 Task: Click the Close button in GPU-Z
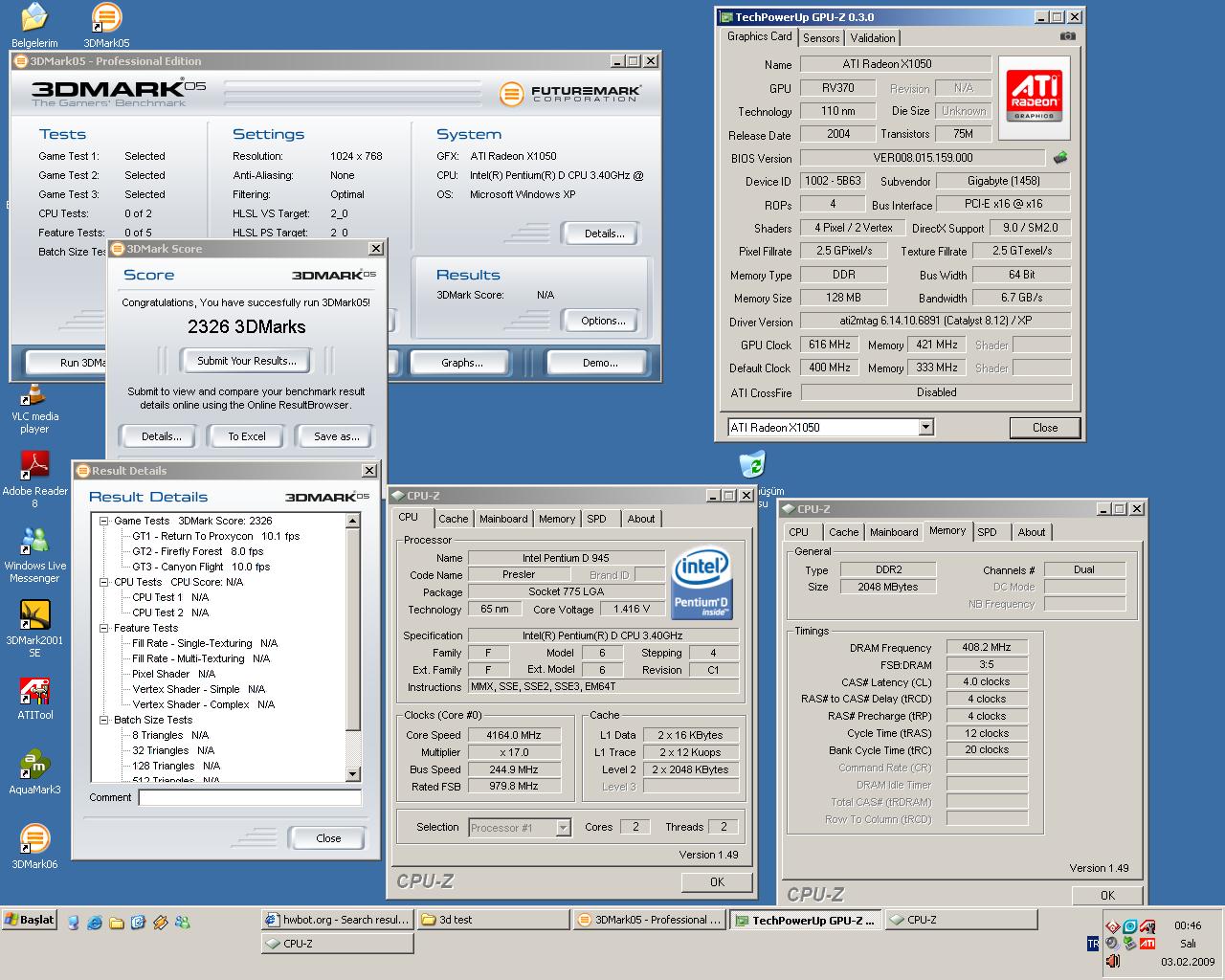pyautogui.click(x=1045, y=428)
